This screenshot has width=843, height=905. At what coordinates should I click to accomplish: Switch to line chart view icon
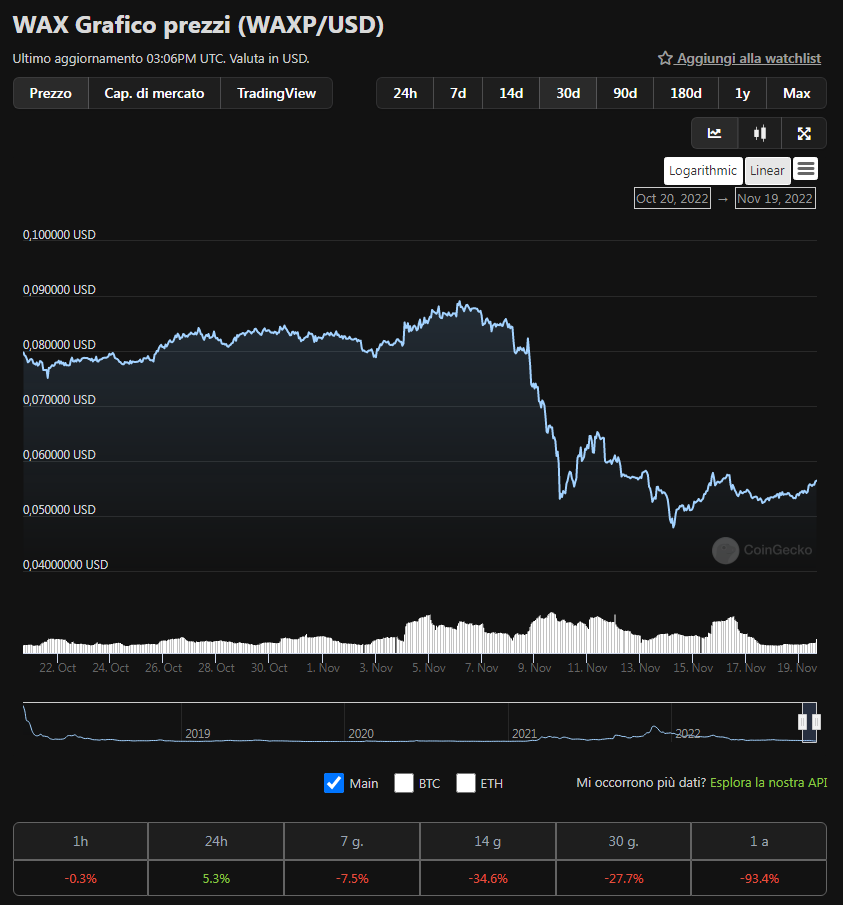[714, 133]
